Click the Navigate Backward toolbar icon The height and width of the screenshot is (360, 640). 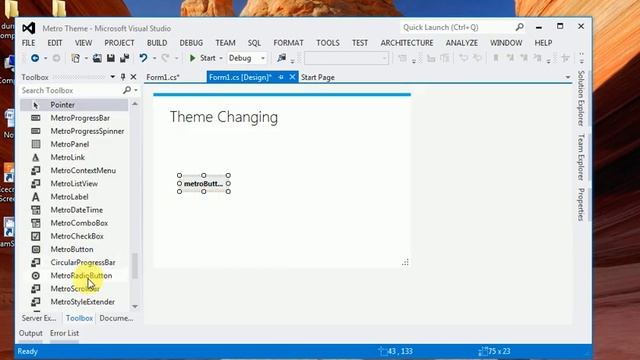click(x=35, y=58)
